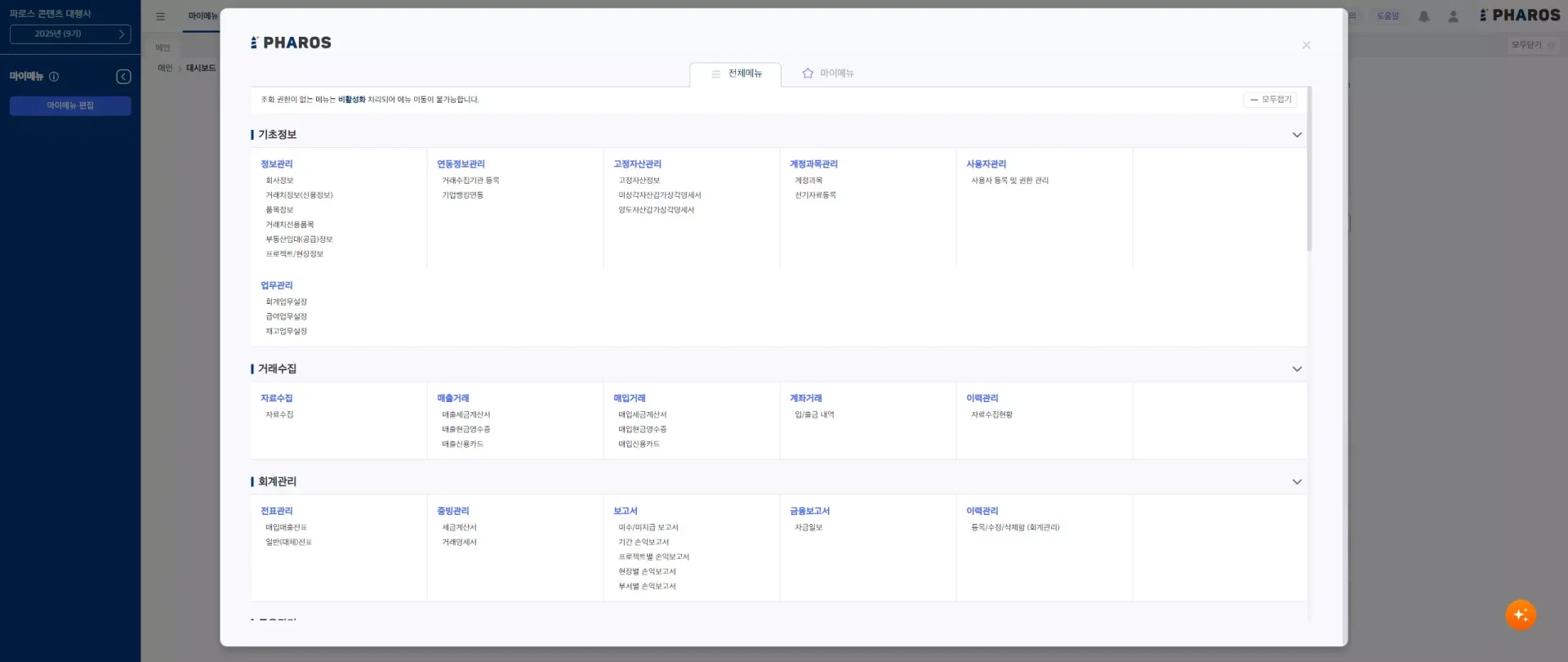Click the info icon beside 마이메뉴
The image size is (1568, 662).
point(54,77)
